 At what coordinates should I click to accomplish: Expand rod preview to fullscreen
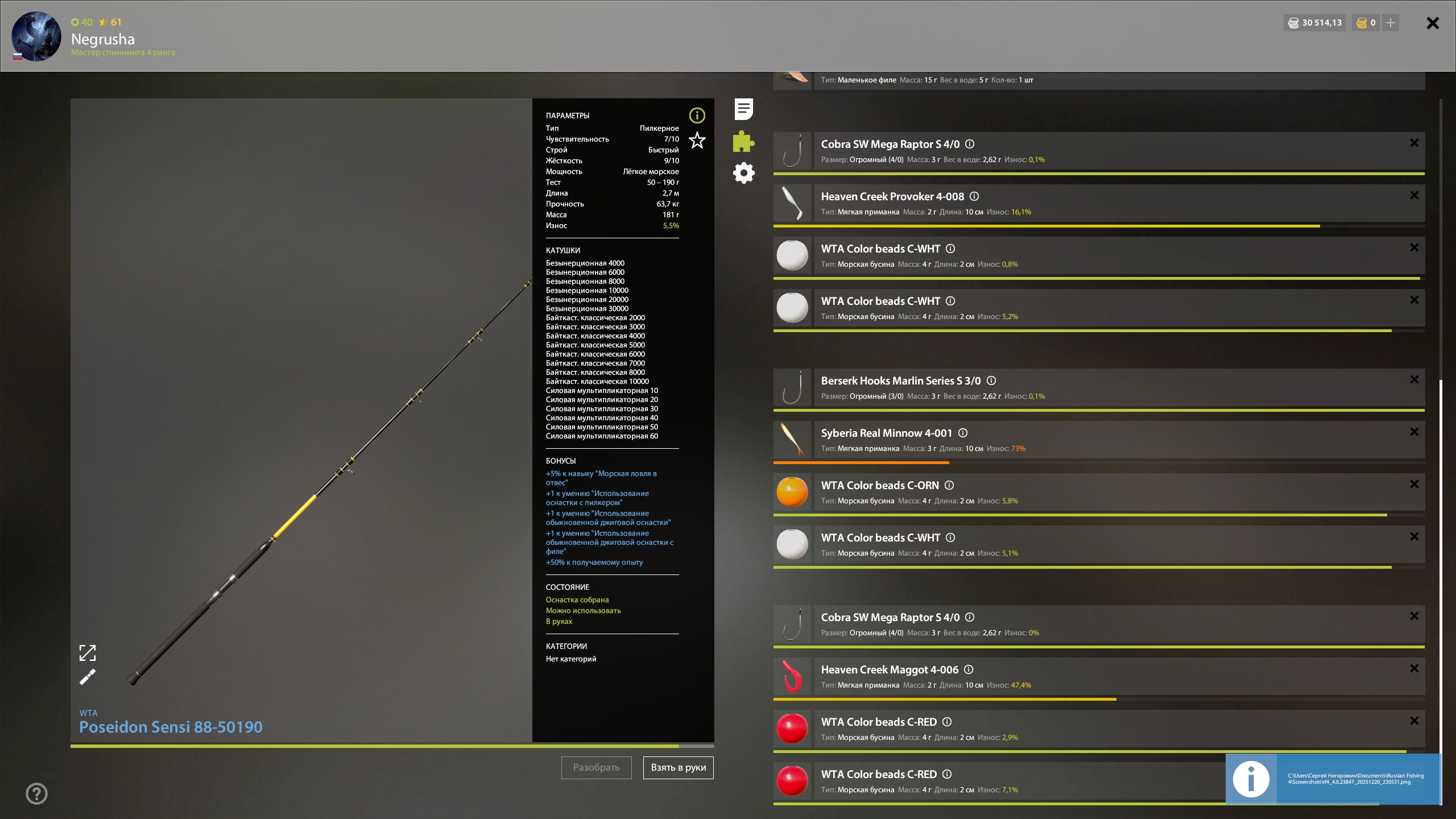(88, 653)
